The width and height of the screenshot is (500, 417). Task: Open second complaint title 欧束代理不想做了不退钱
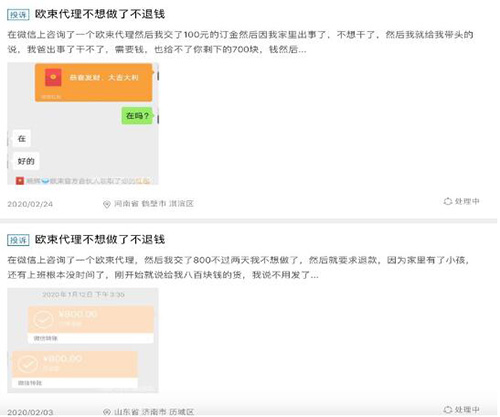100,240
